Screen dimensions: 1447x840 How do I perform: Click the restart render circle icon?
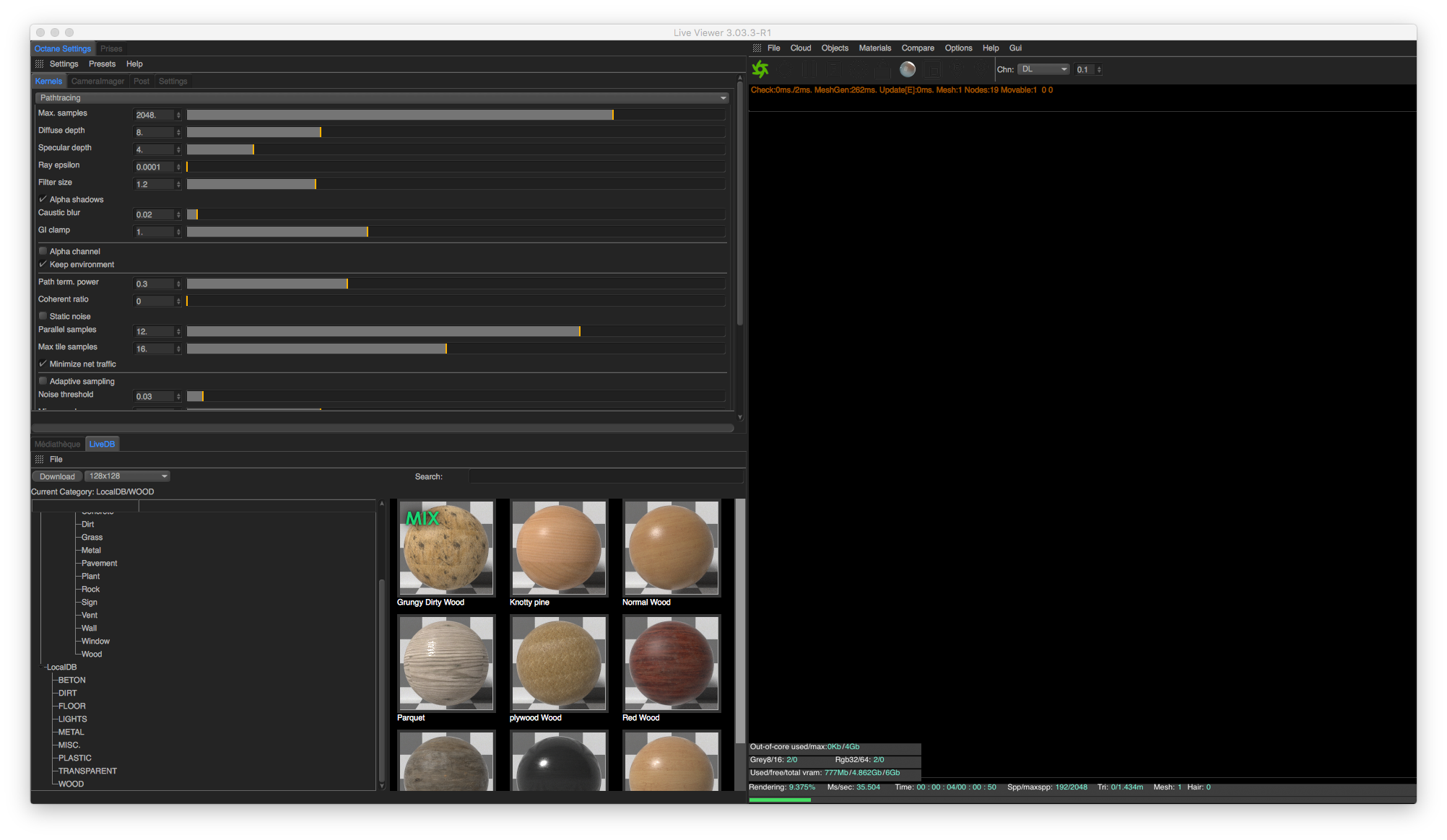pyautogui.click(x=785, y=69)
